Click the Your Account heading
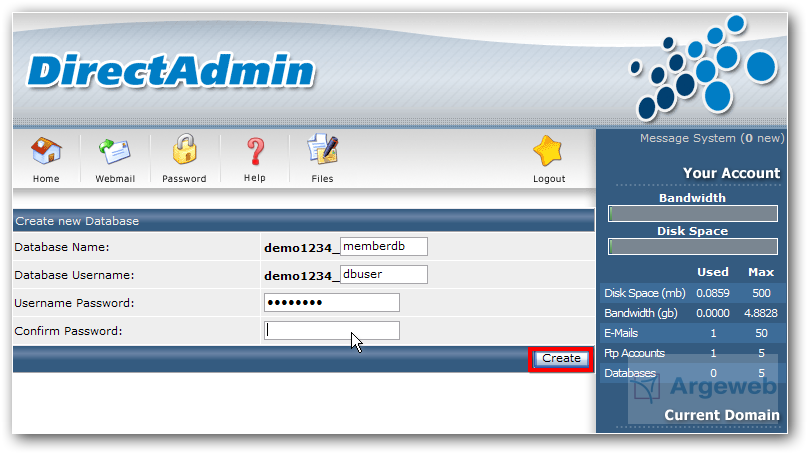This screenshot has height=454, width=808. click(731, 173)
